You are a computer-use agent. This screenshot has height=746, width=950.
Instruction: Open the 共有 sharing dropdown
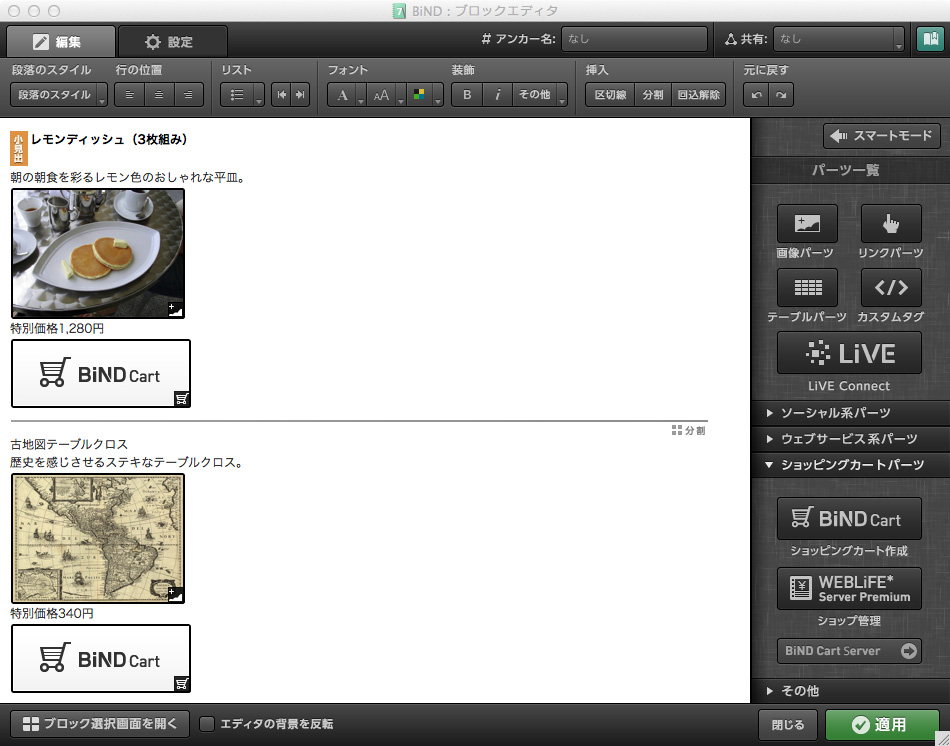(839, 39)
